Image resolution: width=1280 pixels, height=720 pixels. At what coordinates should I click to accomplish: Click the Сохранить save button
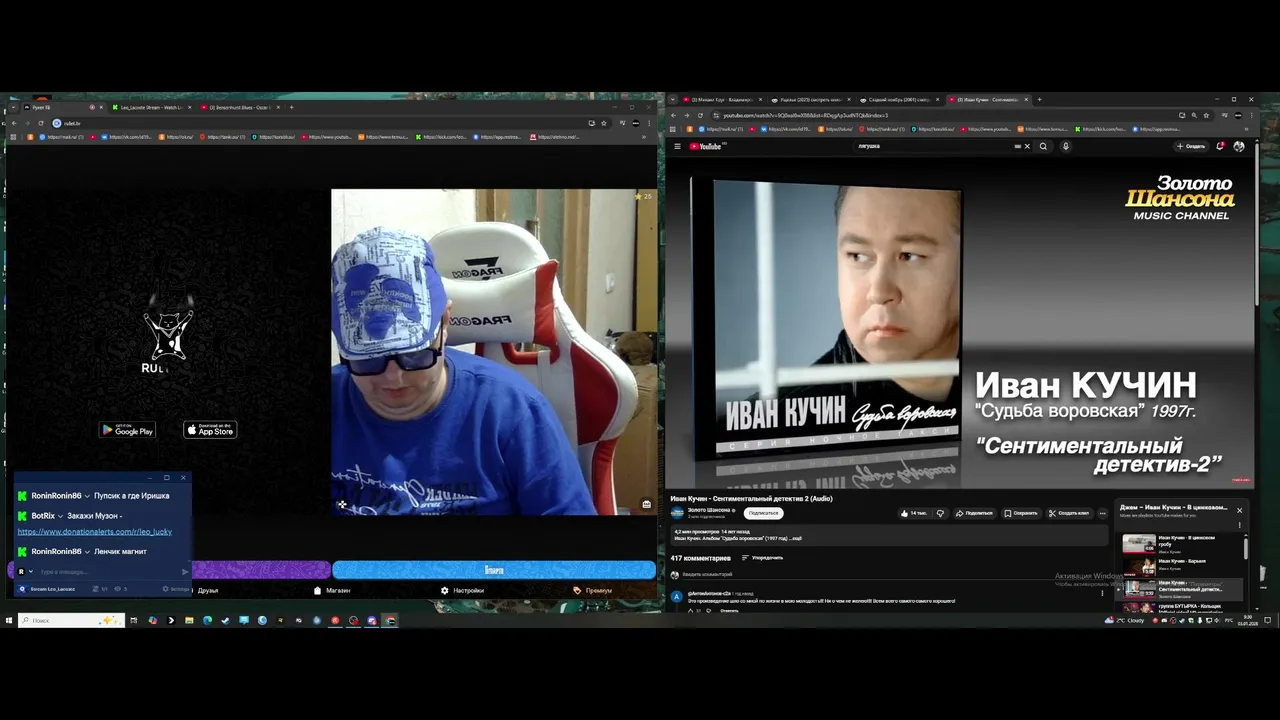coord(1021,513)
